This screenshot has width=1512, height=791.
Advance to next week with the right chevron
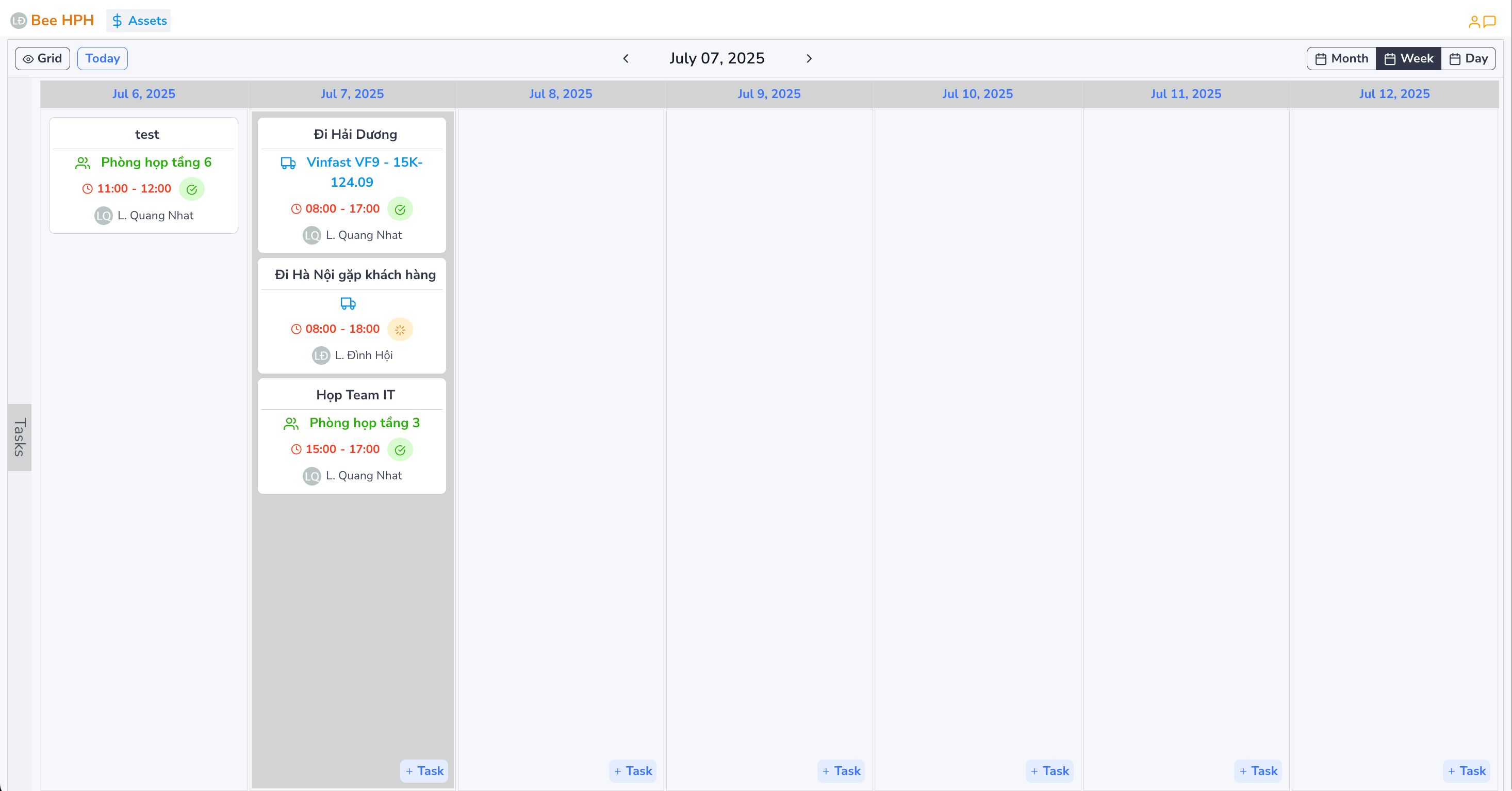[x=809, y=58]
